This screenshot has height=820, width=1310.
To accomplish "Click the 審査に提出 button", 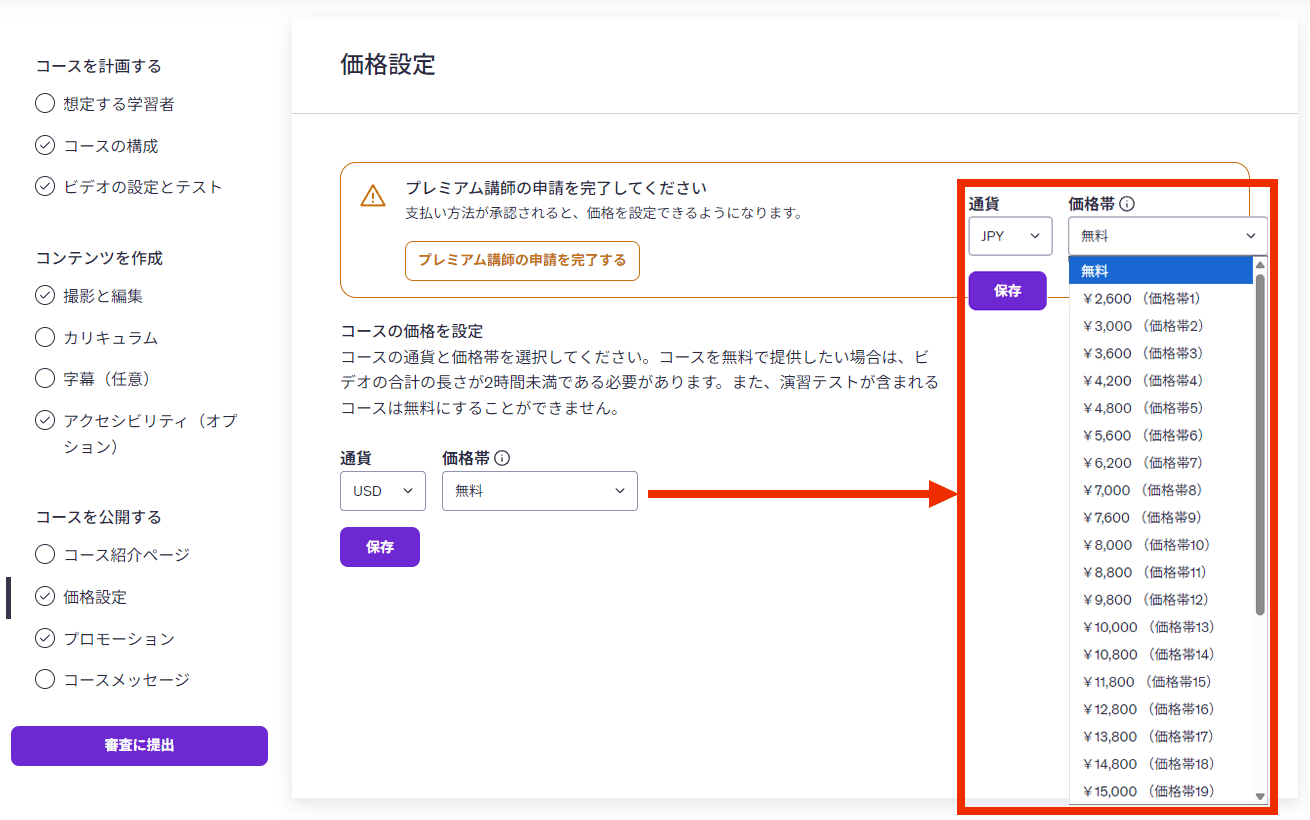I will (x=139, y=746).
